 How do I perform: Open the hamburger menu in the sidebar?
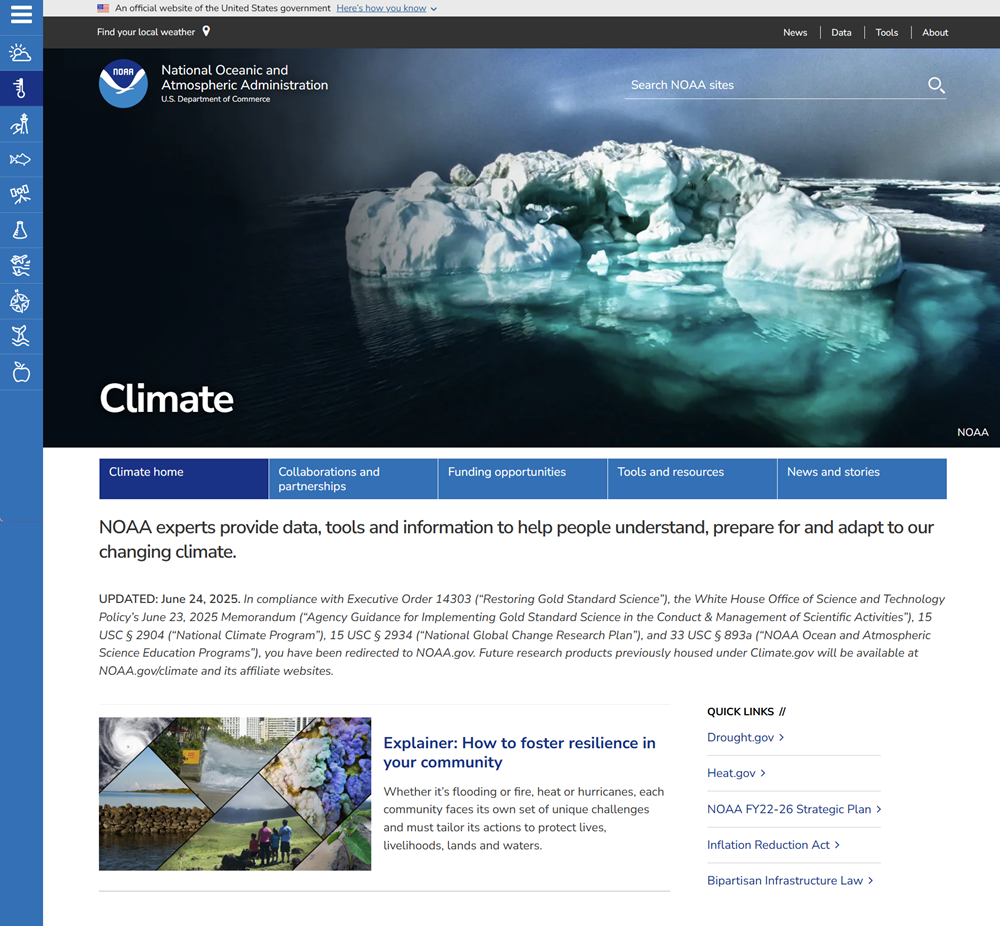tap(21, 15)
